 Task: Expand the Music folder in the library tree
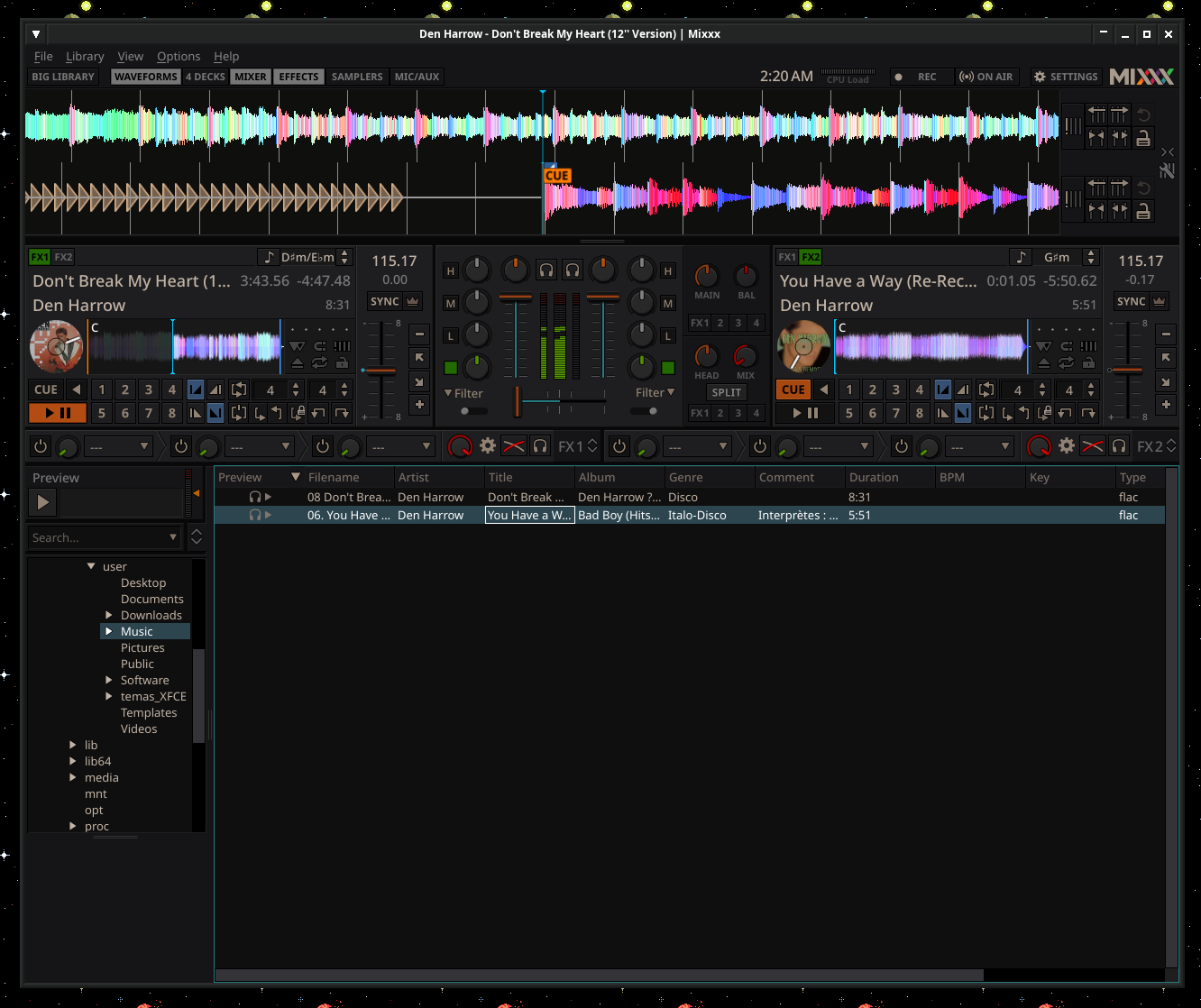tap(109, 632)
